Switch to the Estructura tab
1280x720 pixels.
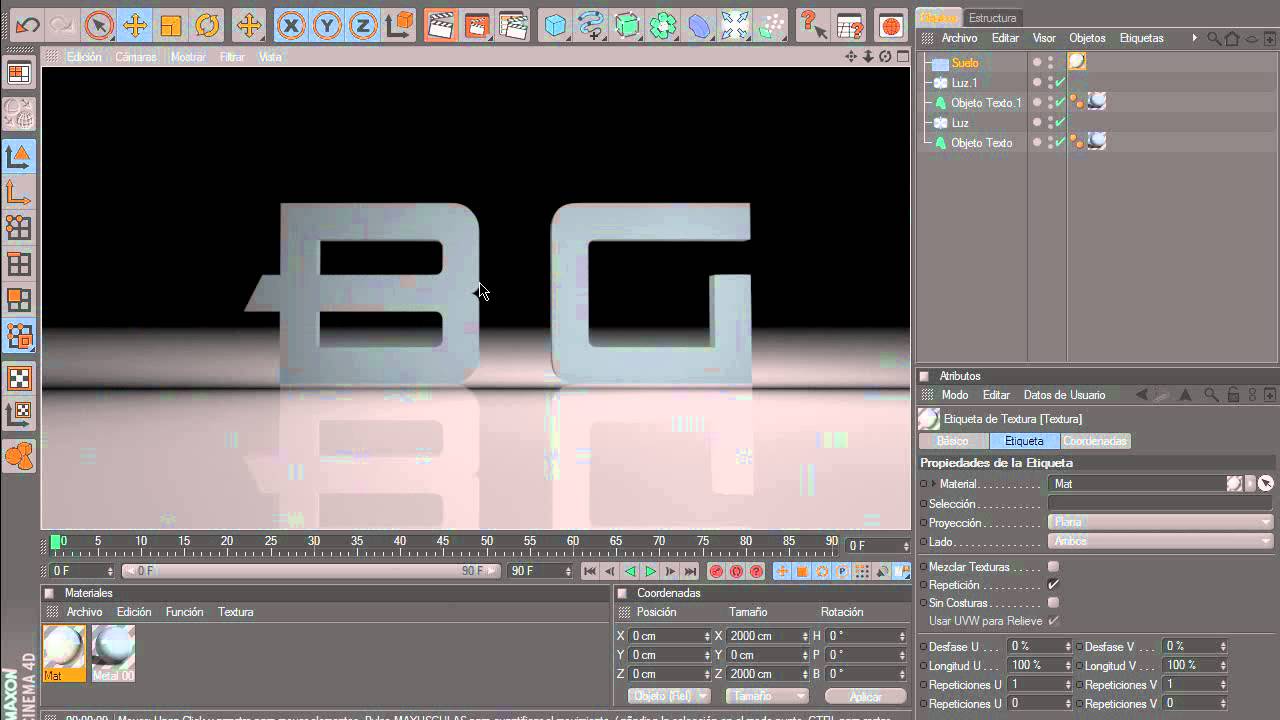pyautogui.click(x=993, y=18)
